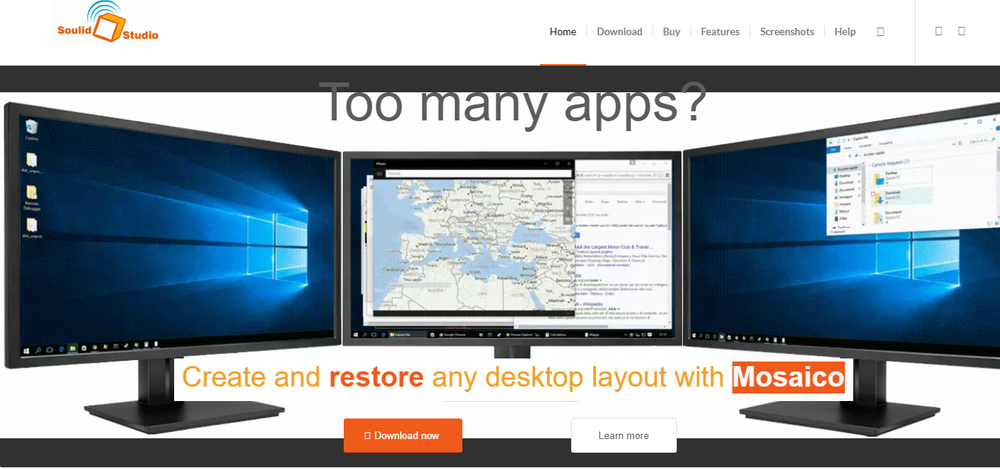Image resolution: width=1000 pixels, height=469 pixels.
Task: Click the orange Download now button
Action: [402, 435]
